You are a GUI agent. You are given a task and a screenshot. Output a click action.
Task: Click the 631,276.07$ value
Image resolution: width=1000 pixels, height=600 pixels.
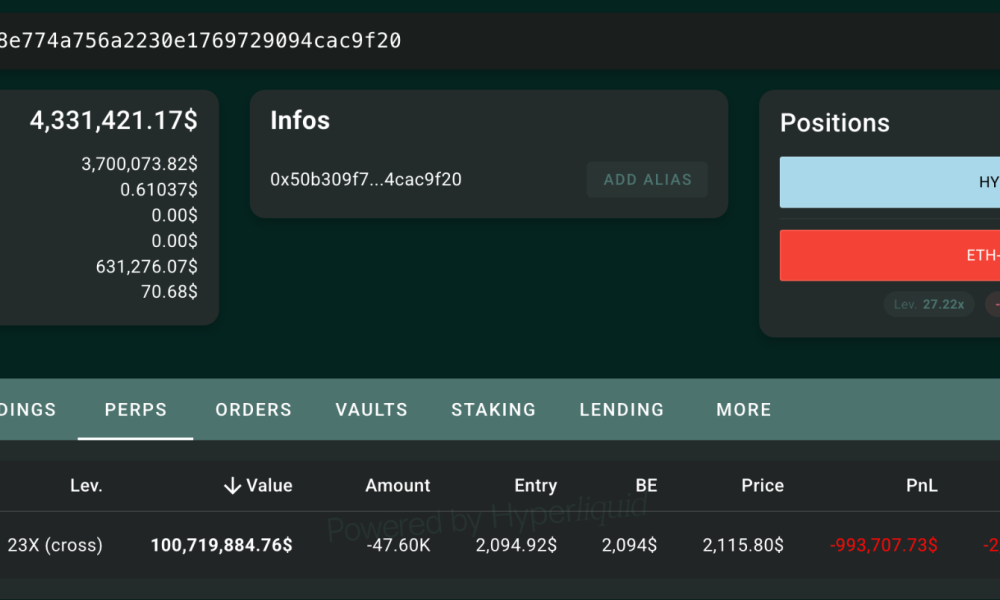pos(147,267)
